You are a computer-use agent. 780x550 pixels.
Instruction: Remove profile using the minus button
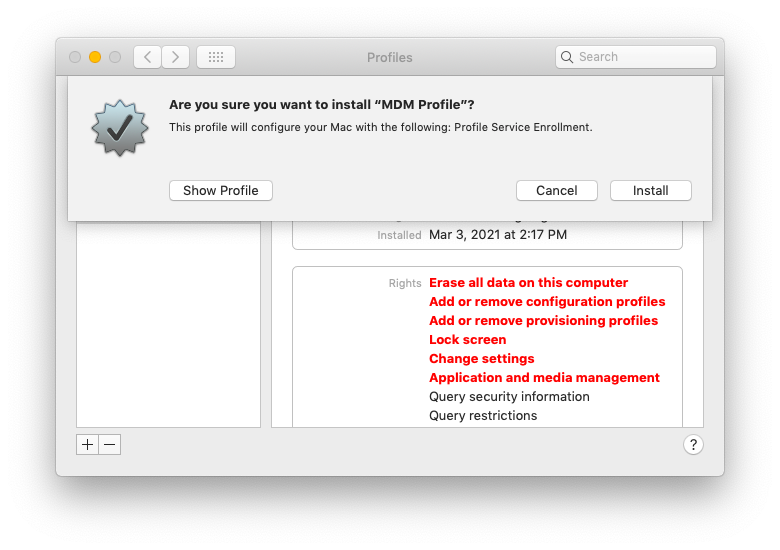(x=110, y=444)
